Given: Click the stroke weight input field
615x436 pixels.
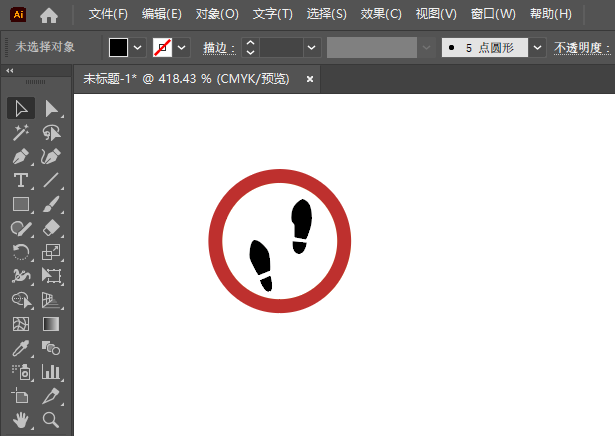Looking at the screenshot, I should pos(281,47).
